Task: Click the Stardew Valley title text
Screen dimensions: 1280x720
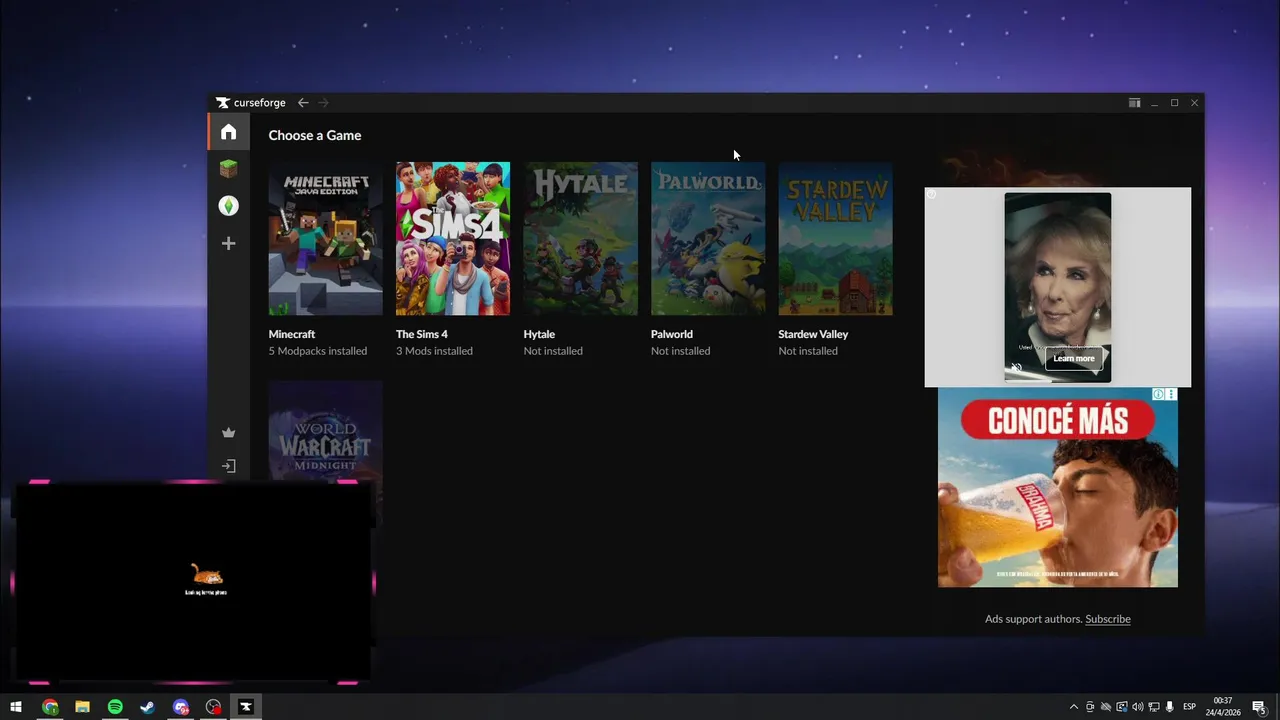Action: 813,334
